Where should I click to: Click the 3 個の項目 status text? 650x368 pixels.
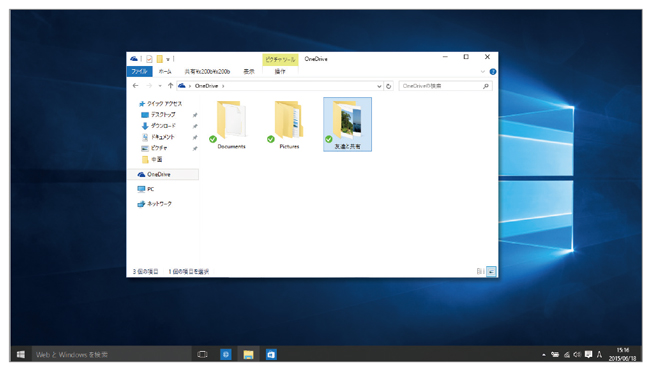pos(146,272)
